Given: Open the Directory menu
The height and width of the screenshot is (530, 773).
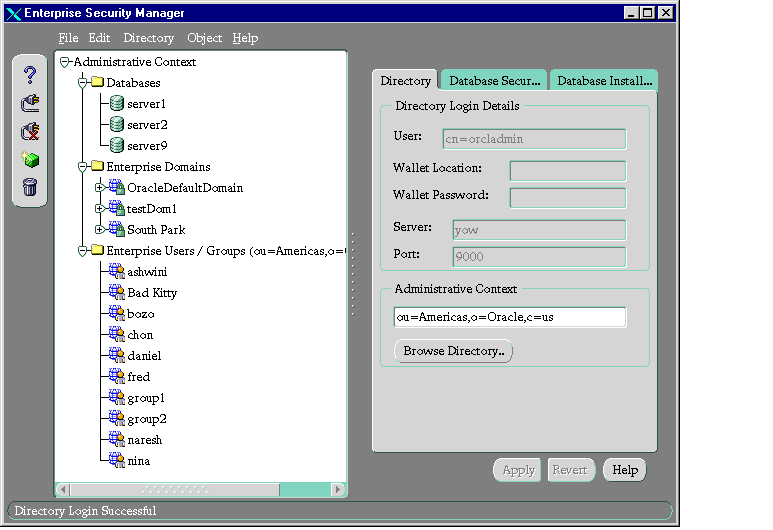Looking at the screenshot, I should click(148, 38).
